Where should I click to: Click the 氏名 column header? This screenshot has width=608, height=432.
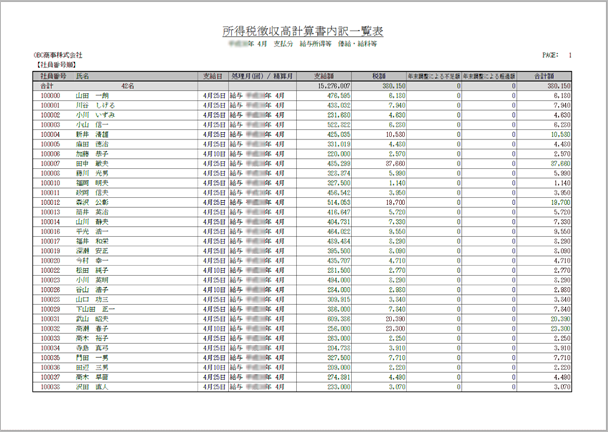82,76
